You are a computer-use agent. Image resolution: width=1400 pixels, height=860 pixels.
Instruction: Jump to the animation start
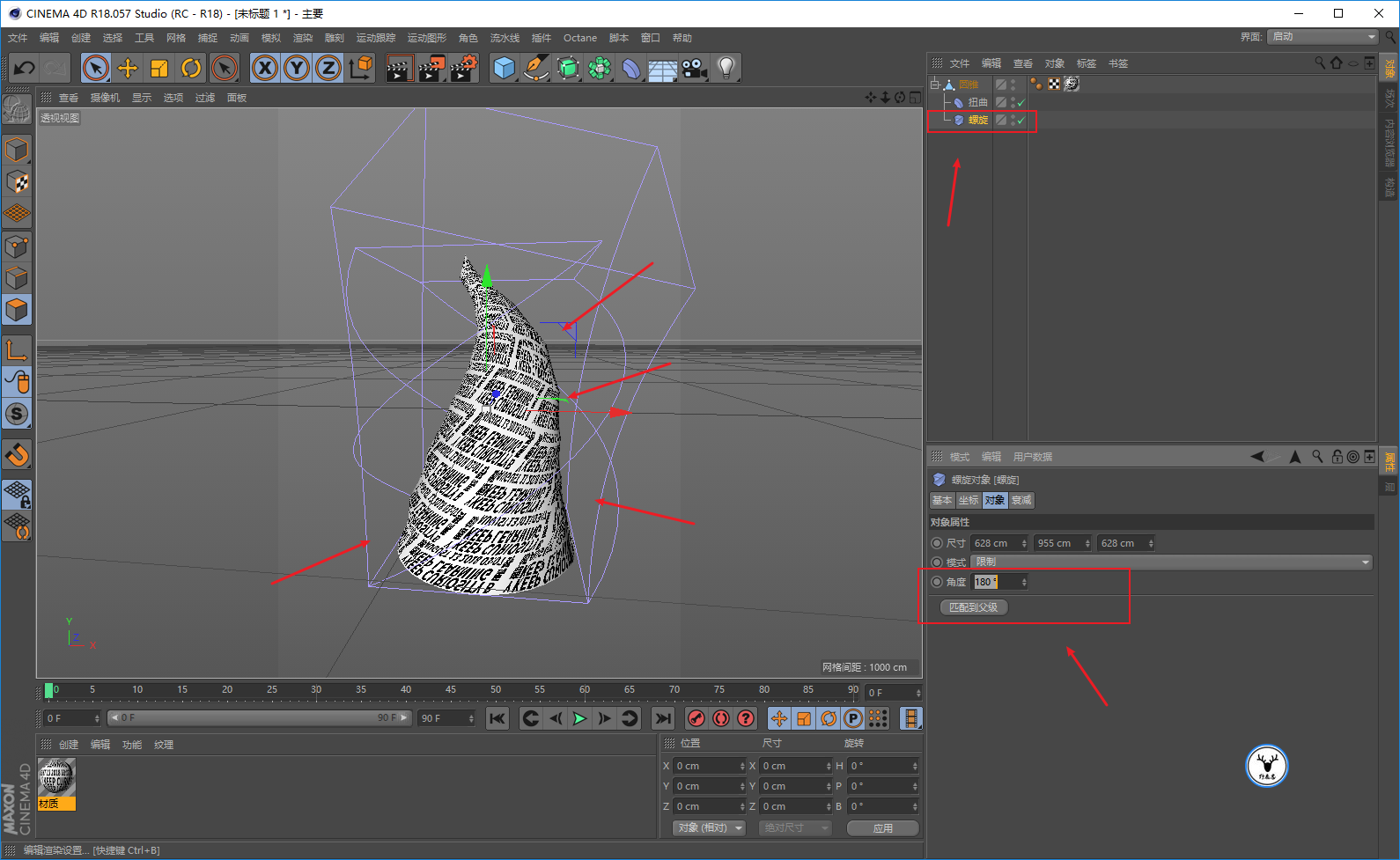pyautogui.click(x=497, y=718)
